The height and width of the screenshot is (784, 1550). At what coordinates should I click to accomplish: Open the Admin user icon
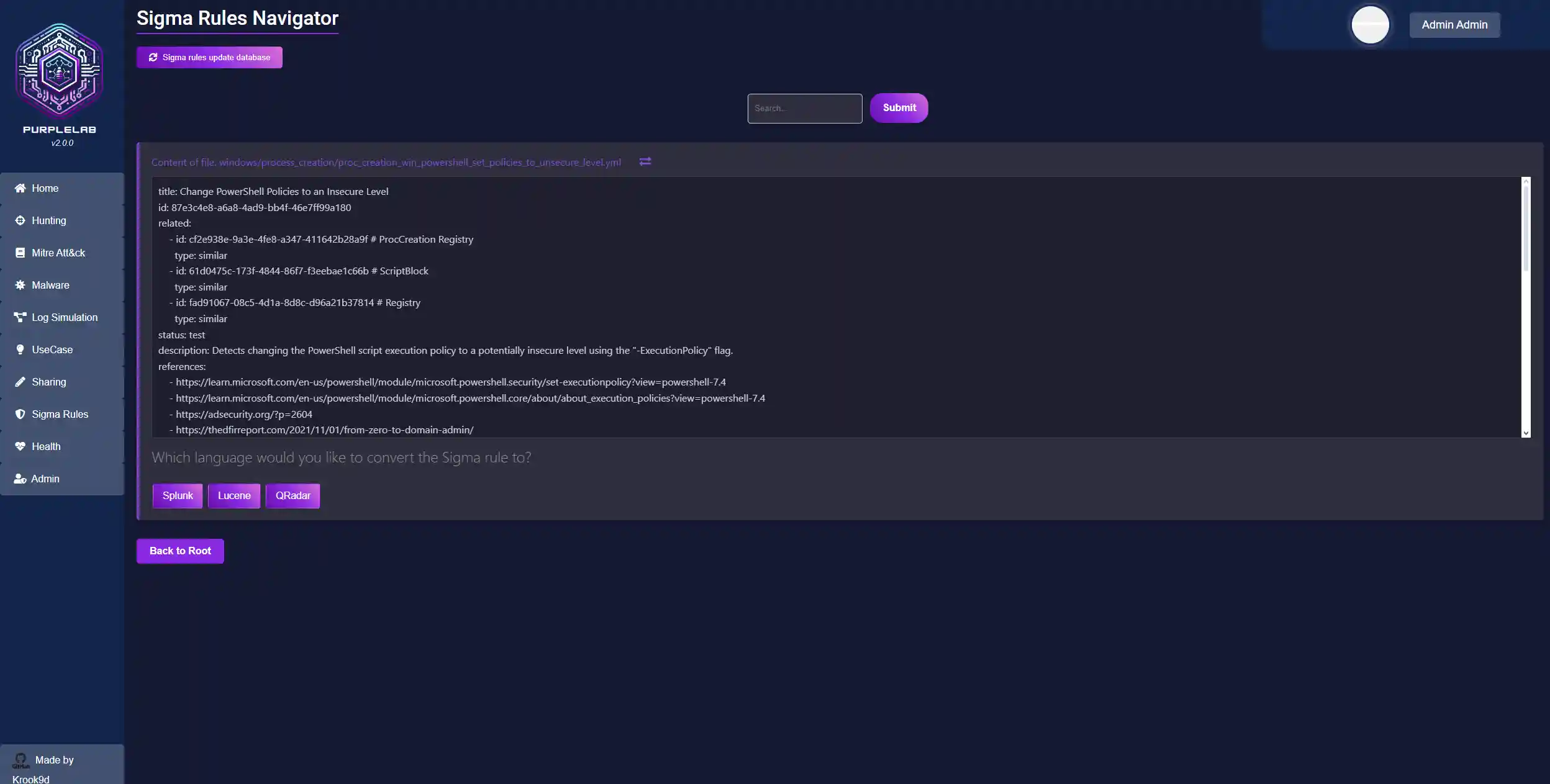[x=20, y=479]
